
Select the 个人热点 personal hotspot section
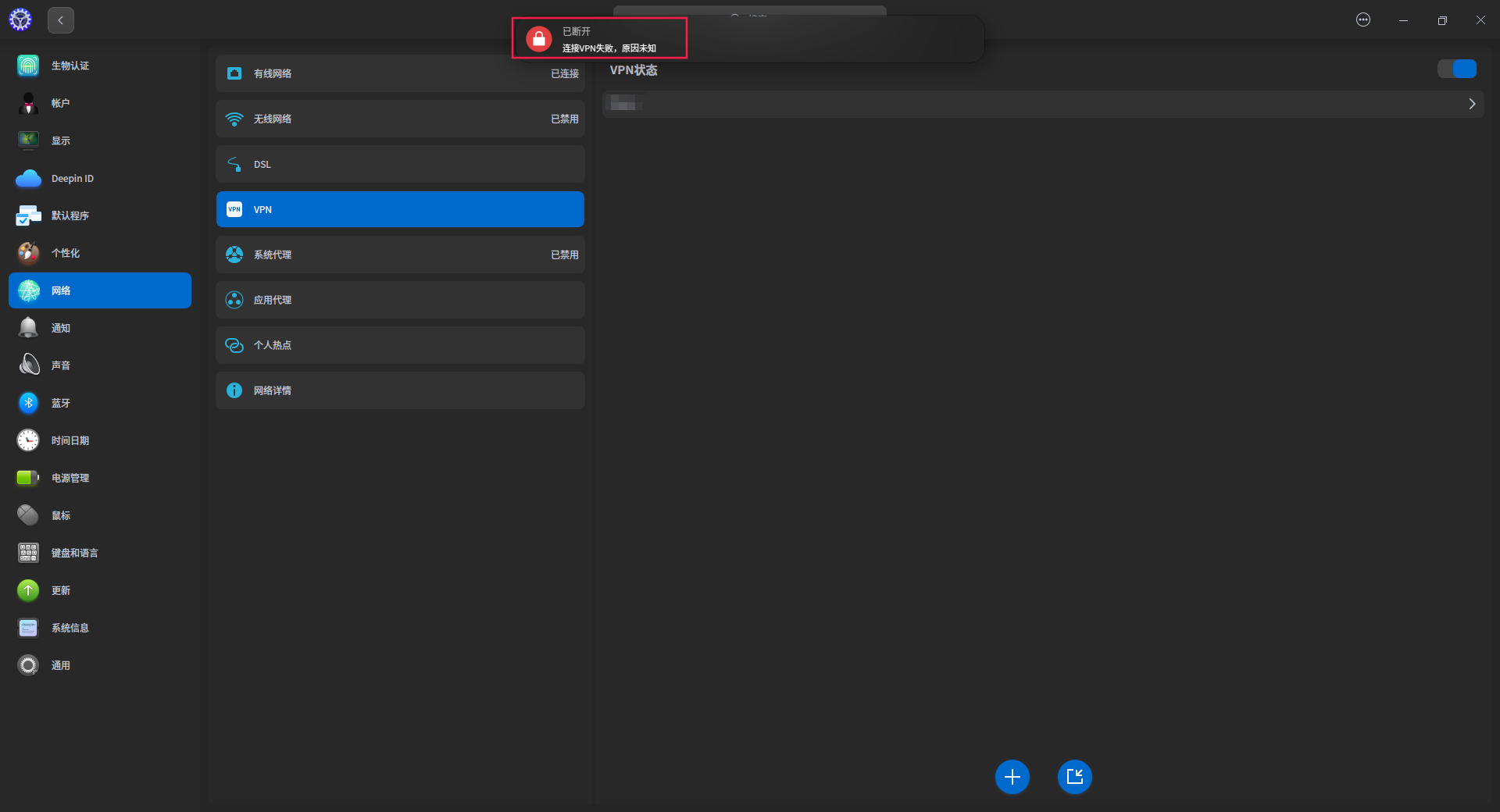[400, 345]
